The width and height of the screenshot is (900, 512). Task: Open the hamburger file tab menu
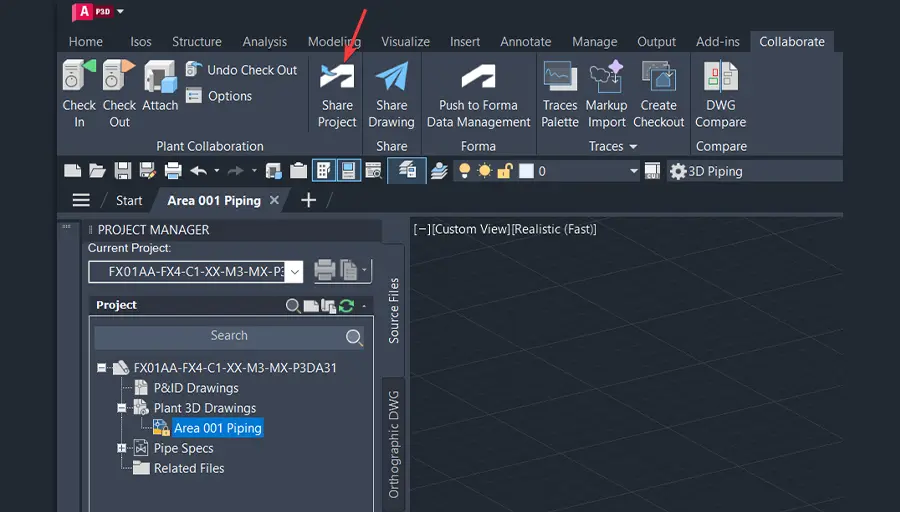point(81,200)
